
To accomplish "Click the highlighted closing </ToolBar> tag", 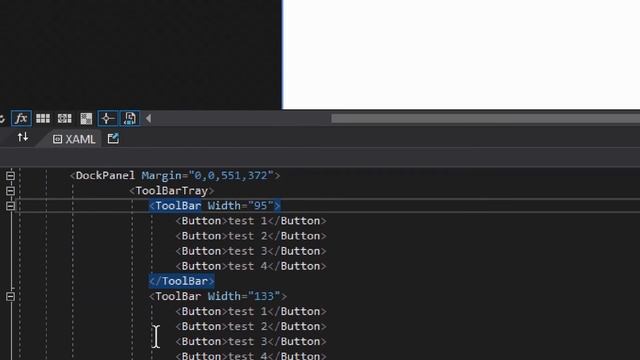I will (x=182, y=281).
